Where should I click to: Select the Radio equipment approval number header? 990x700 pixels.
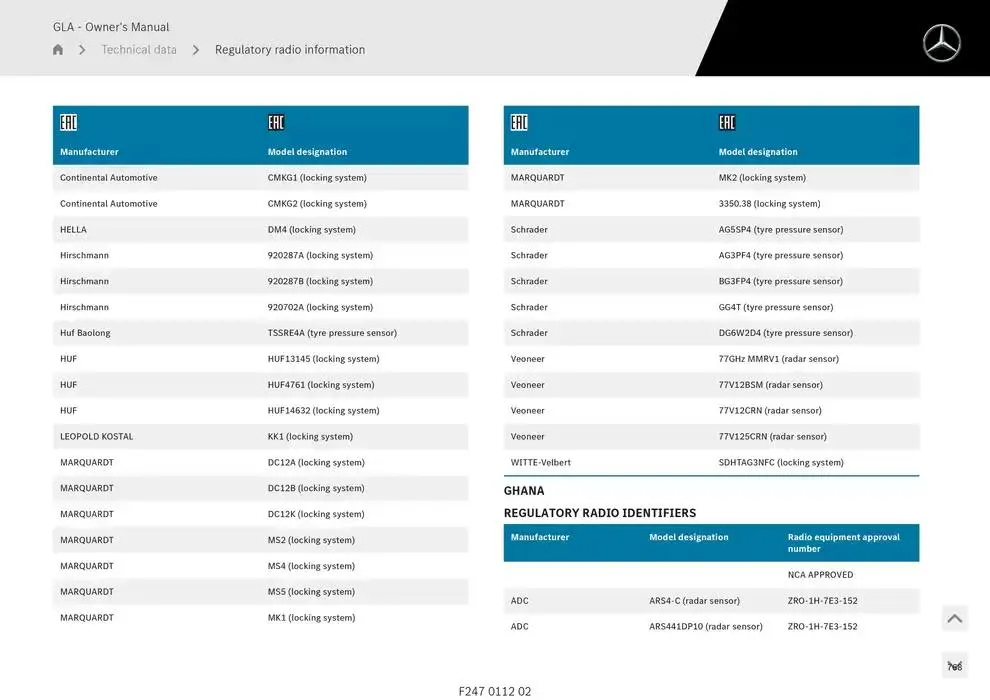pyautogui.click(x=843, y=543)
